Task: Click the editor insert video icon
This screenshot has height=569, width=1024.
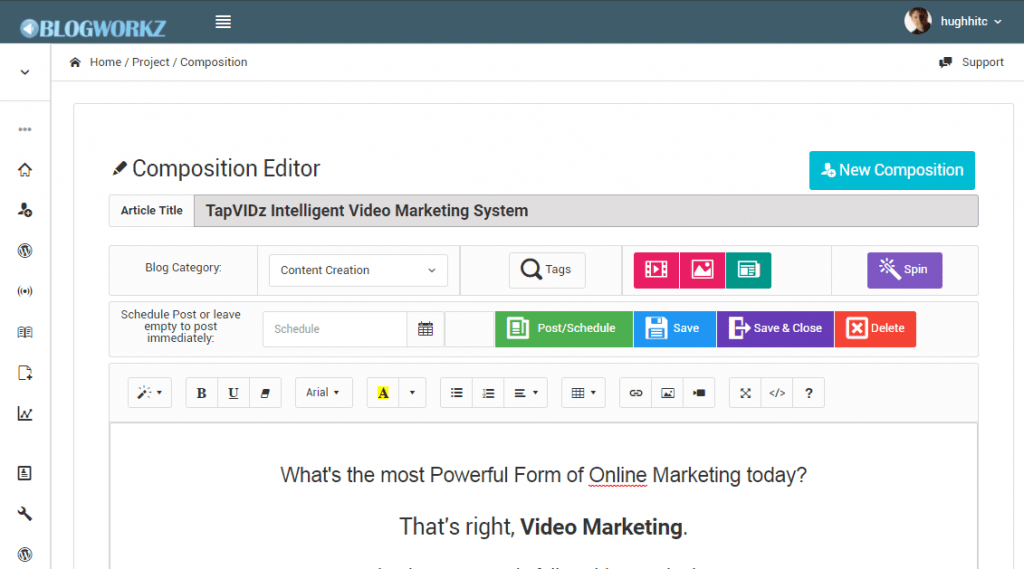Action: pyautogui.click(x=699, y=393)
